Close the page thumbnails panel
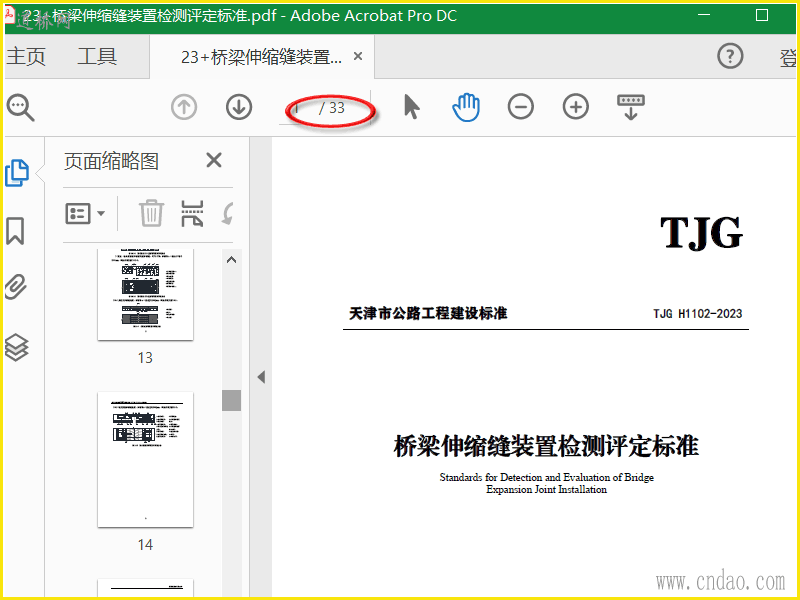 (214, 160)
